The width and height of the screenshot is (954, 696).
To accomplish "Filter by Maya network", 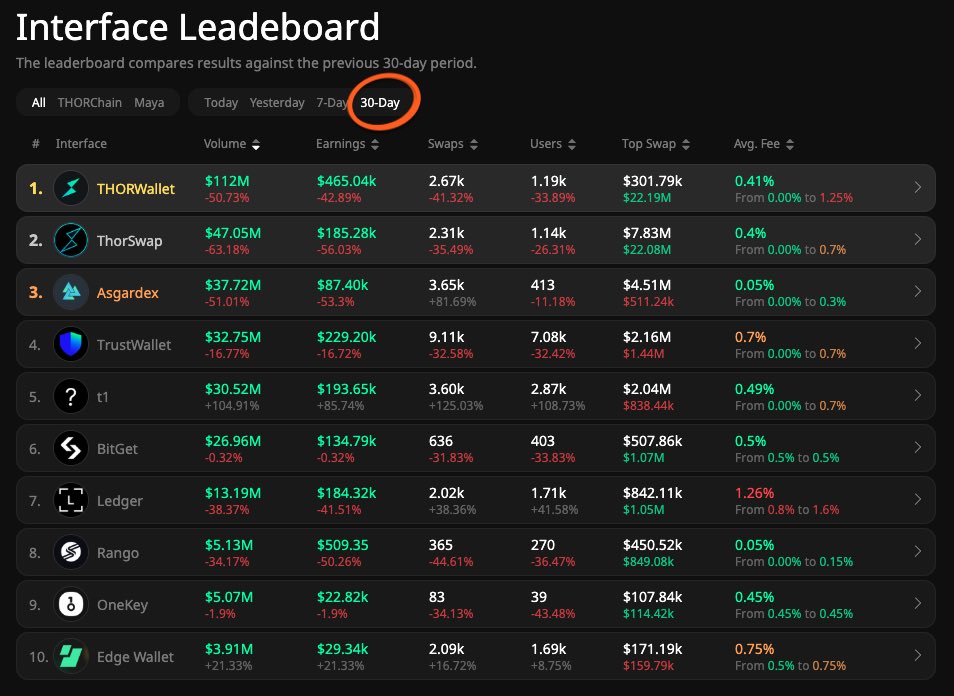I will (x=149, y=103).
